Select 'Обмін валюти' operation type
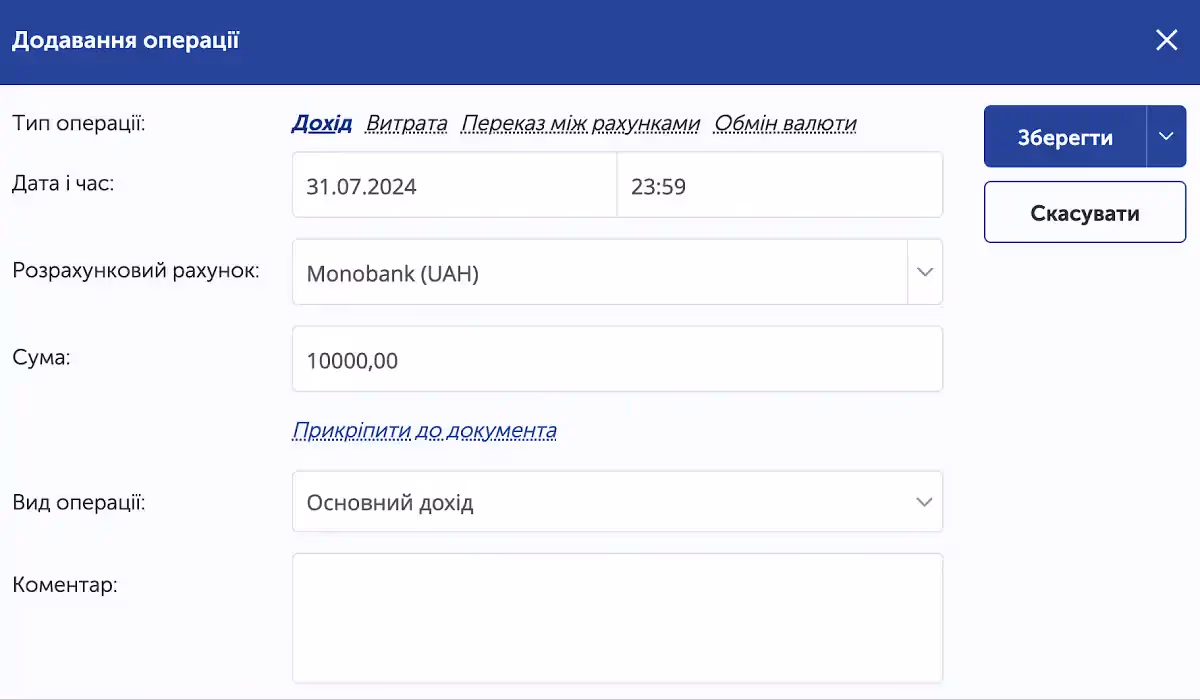The image size is (1200, 700). (x=784, y=122)
